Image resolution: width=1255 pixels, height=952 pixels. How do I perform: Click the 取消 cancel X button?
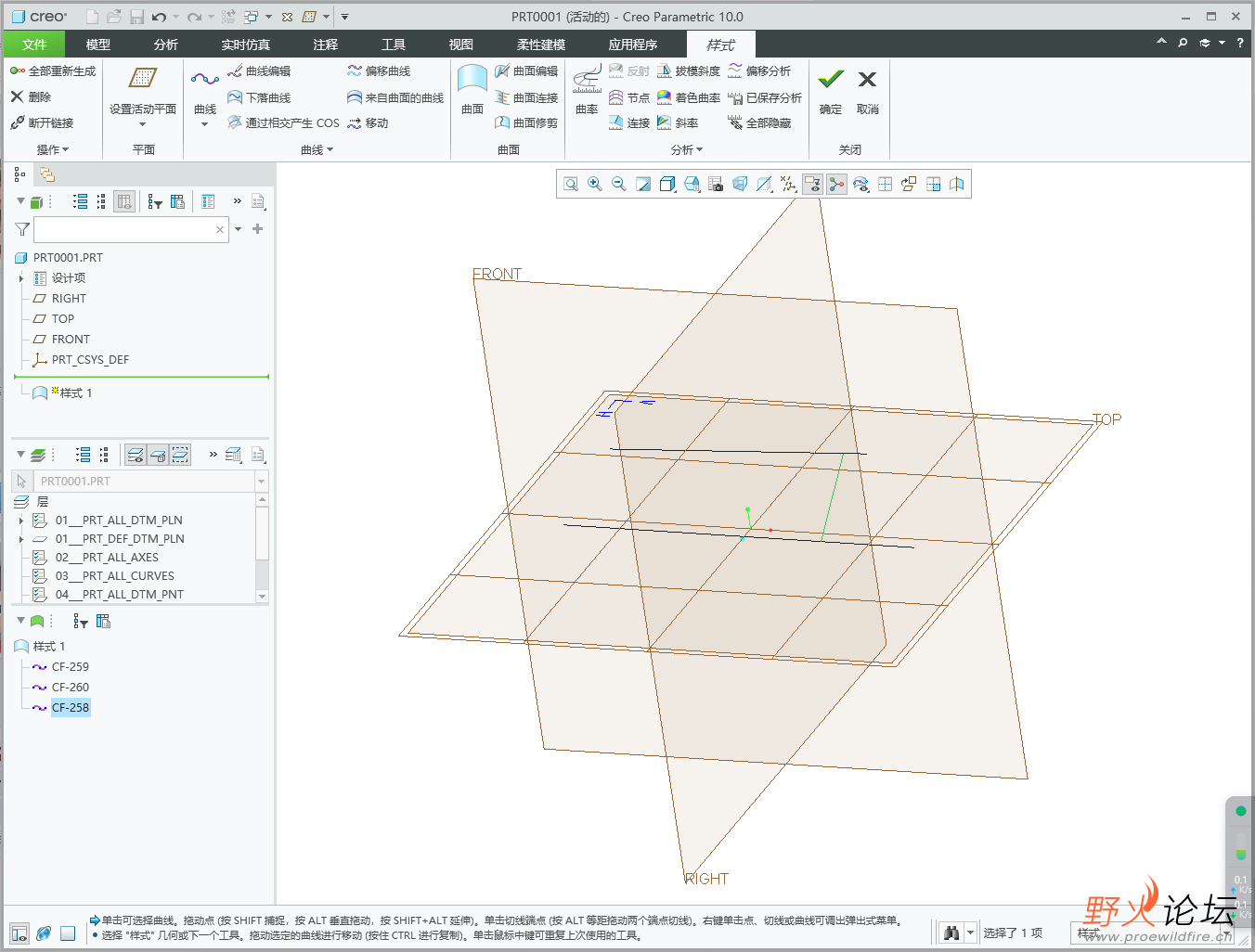pyautogui.click(x=867, y=80)
